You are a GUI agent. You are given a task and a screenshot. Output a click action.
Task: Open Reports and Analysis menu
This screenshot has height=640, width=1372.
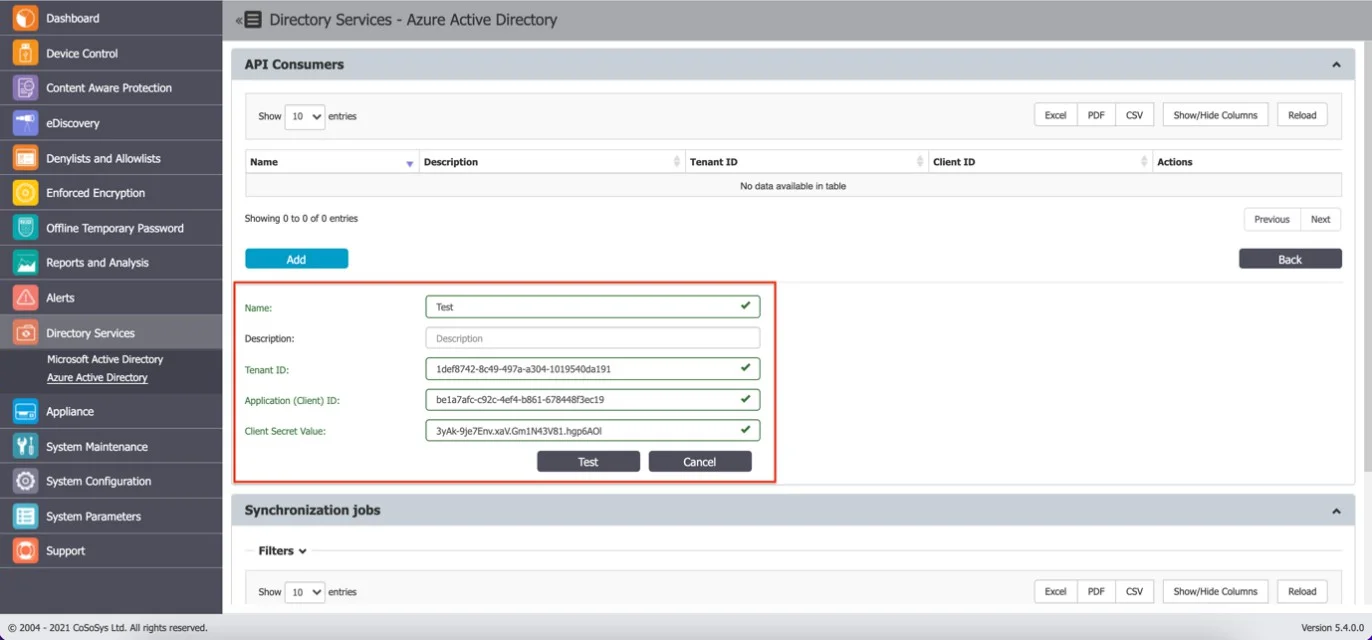(x=111, y=263)
